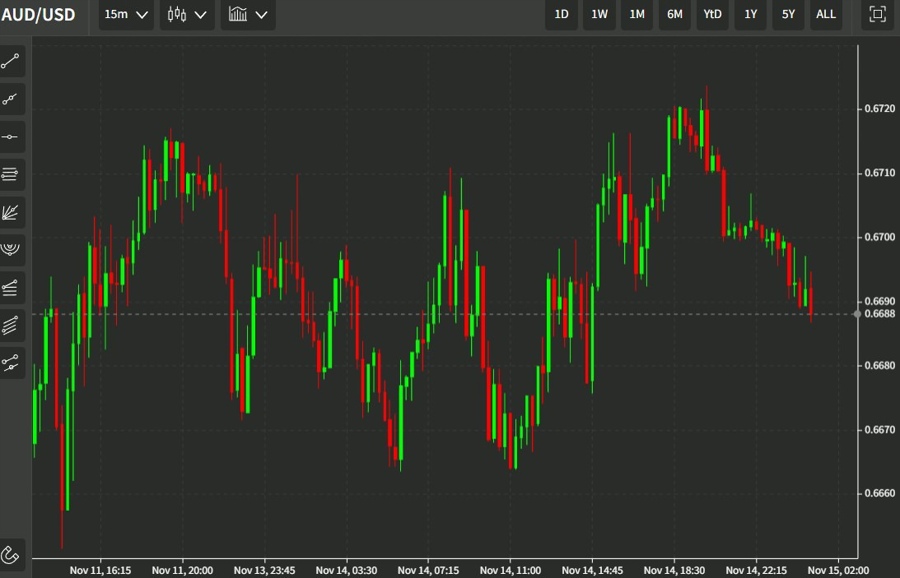Screen dimensions: 900x578
Task: Switch to the ALL range tab
Action: click(x=826, y=15)
